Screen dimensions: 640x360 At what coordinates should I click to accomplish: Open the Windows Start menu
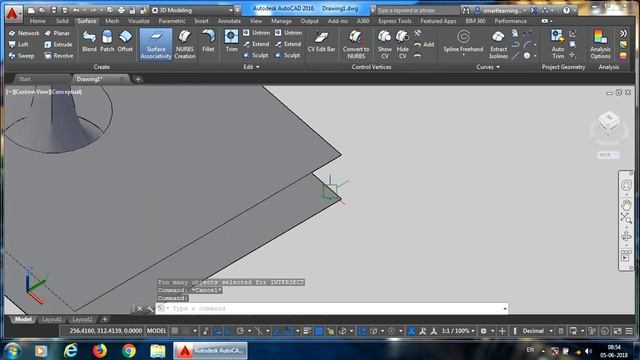12,351
